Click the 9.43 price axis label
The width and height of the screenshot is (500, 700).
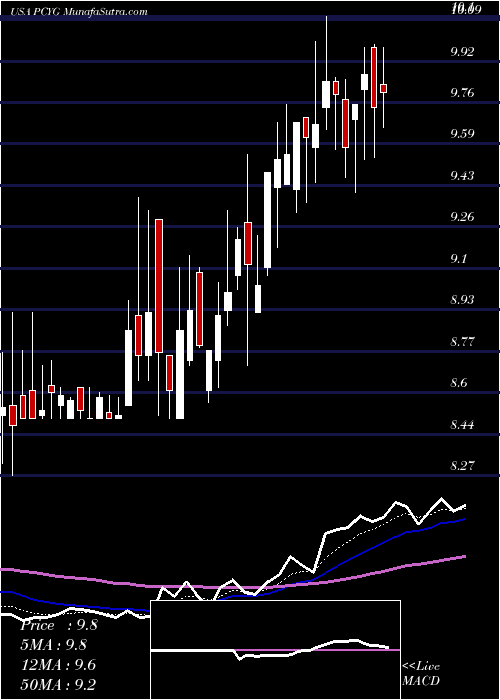[462, 175]
